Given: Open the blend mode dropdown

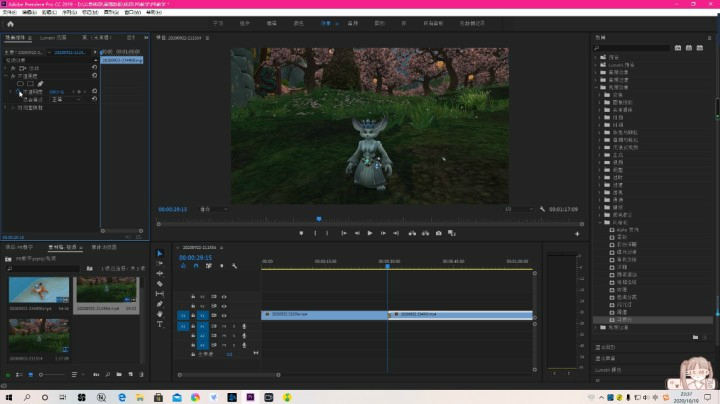Looking at the screenshot, I should pyautogui.click(x=66, y=99).
